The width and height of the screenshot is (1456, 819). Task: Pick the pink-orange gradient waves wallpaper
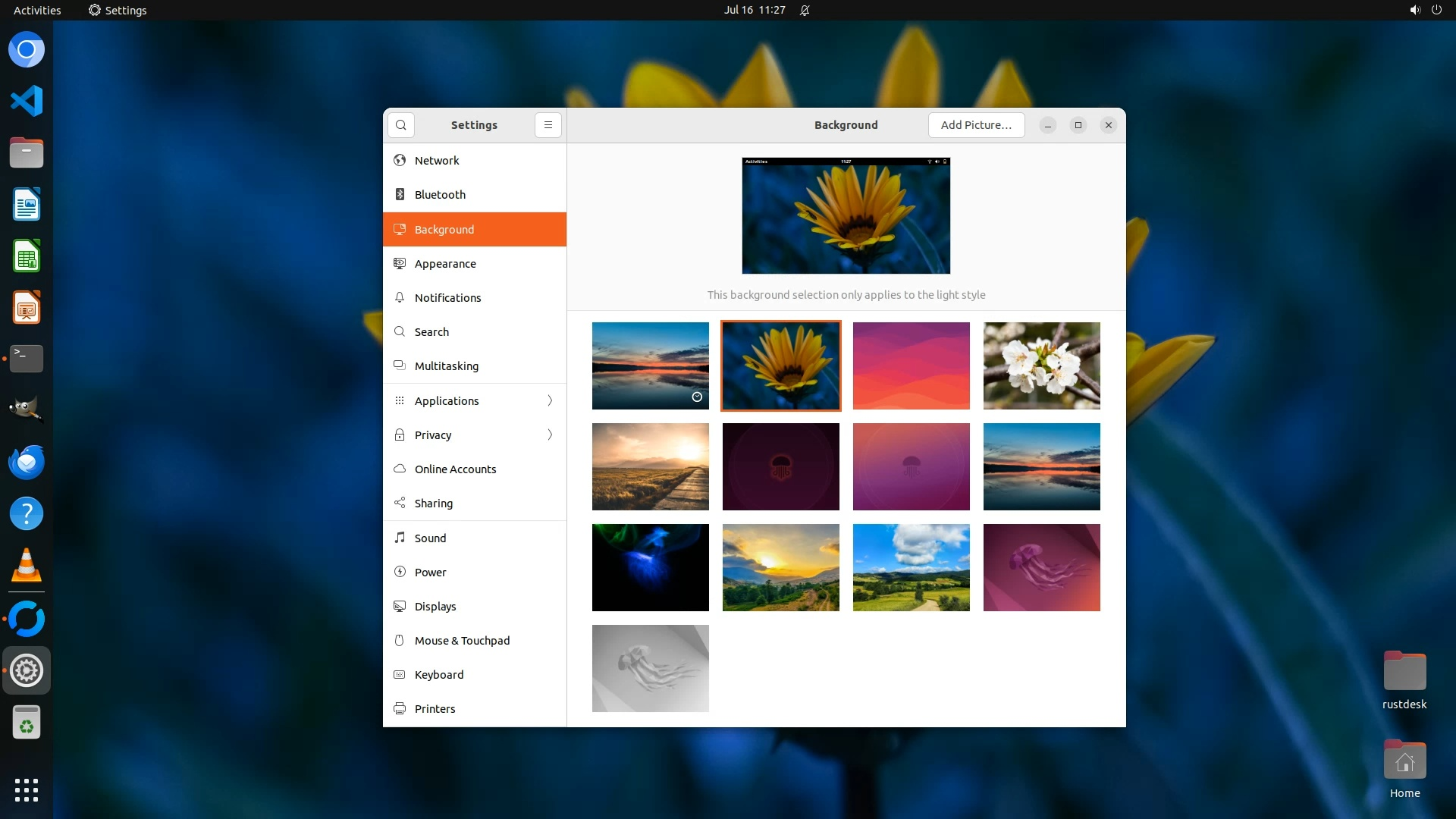click(911, 366)
